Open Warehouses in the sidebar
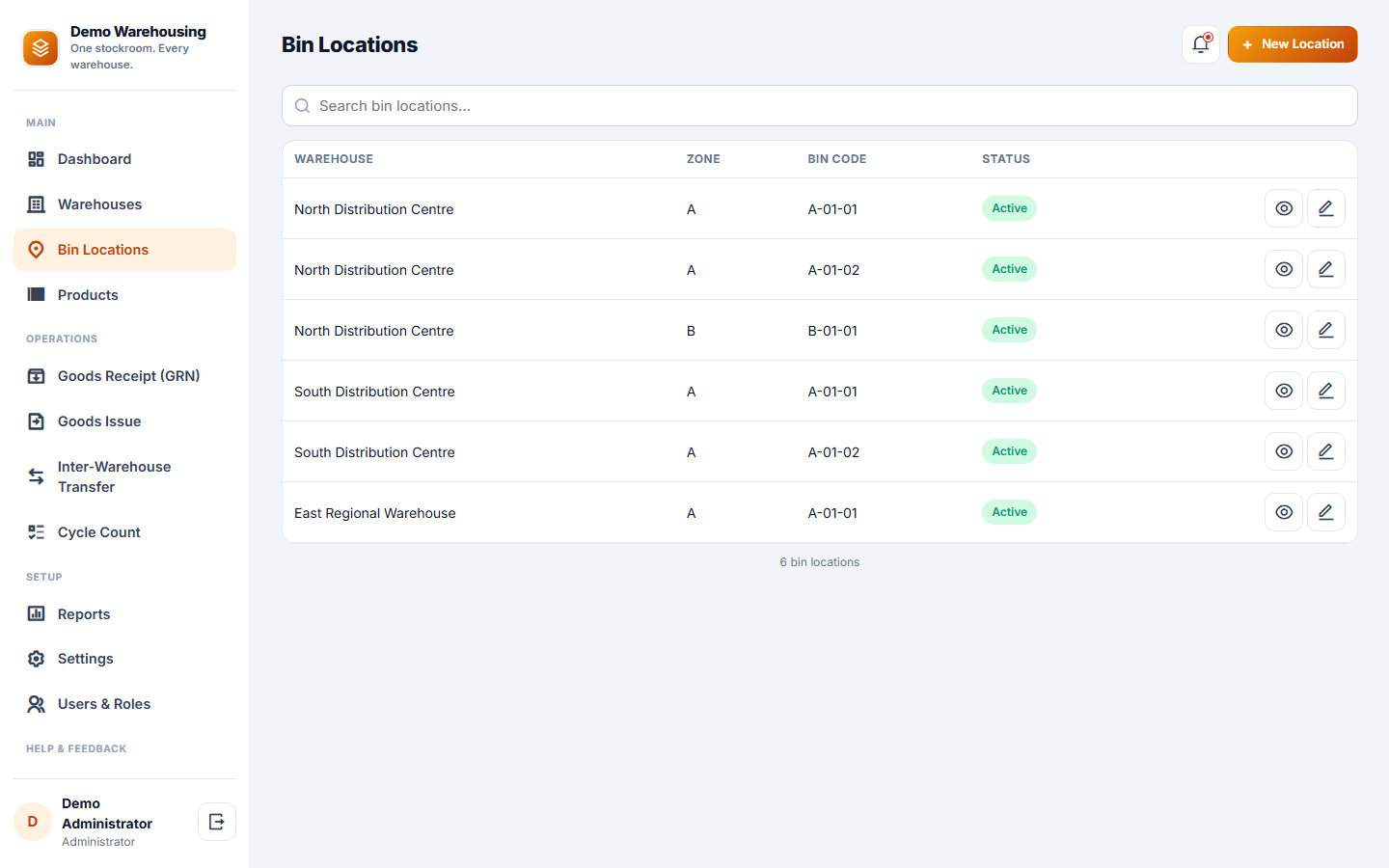The height and width of the screenshot is (868, 1389). (124, 204)
